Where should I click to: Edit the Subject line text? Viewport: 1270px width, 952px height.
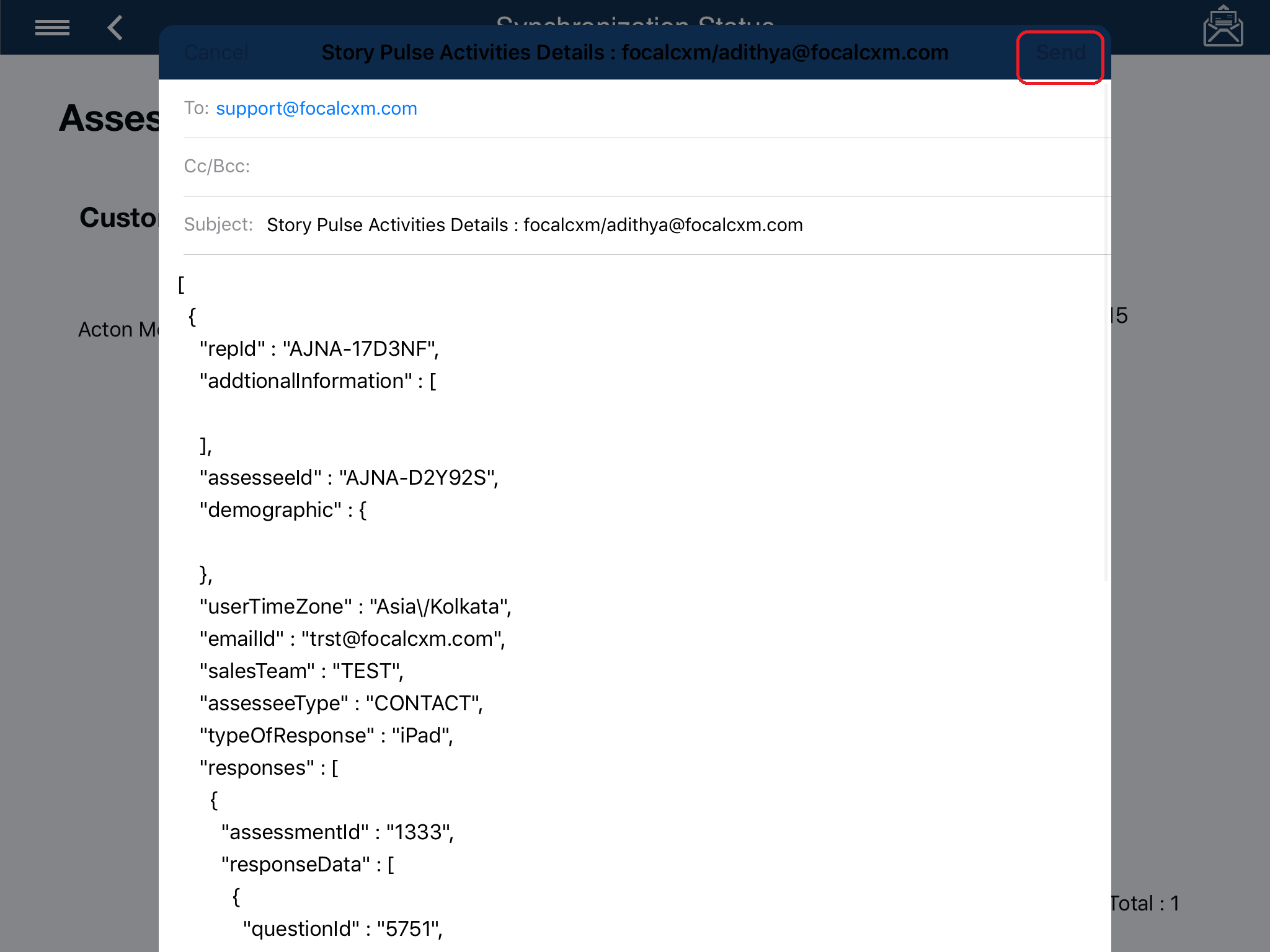click(535, 225)
